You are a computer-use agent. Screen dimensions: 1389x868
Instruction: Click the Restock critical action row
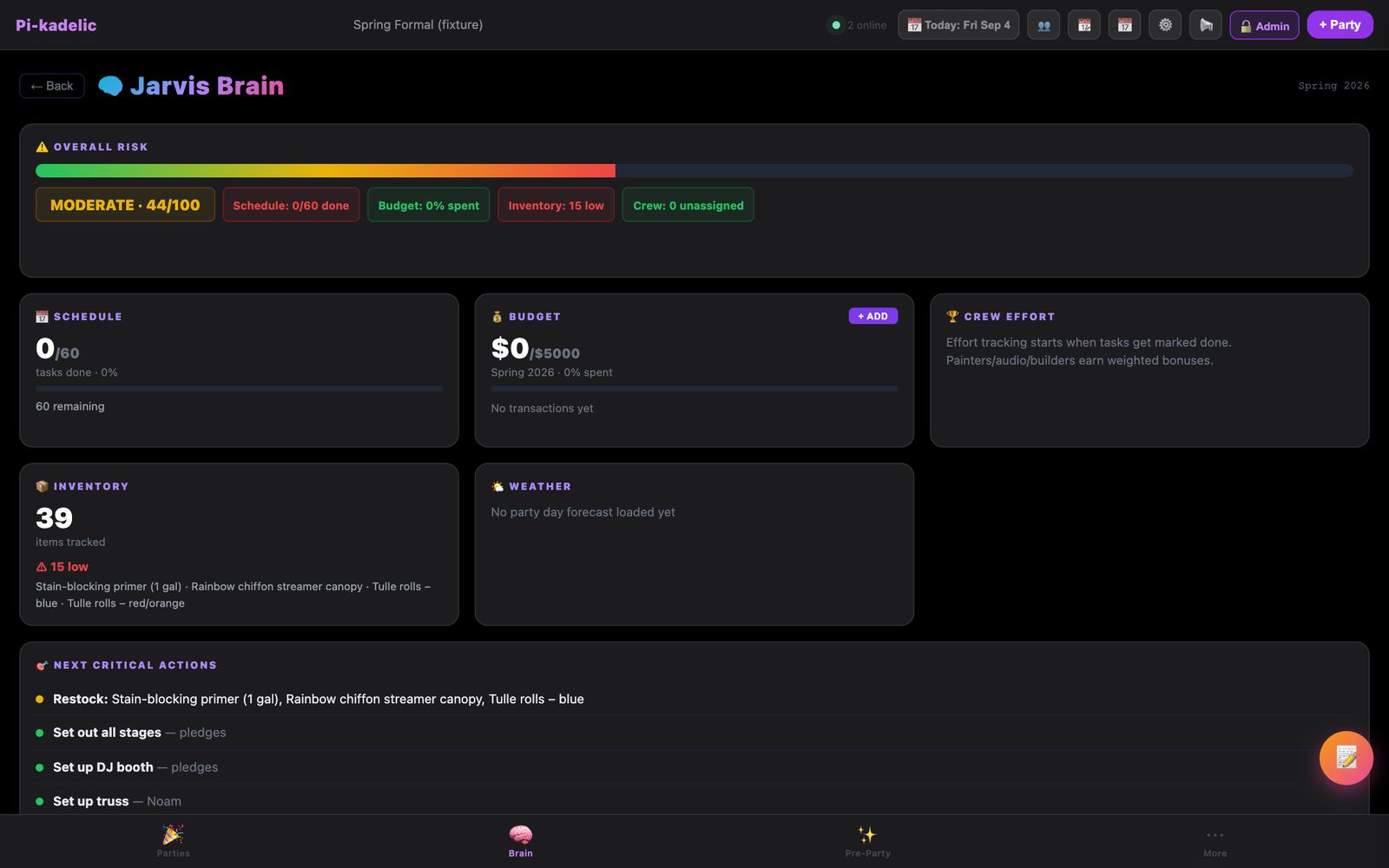click(694, 699)
